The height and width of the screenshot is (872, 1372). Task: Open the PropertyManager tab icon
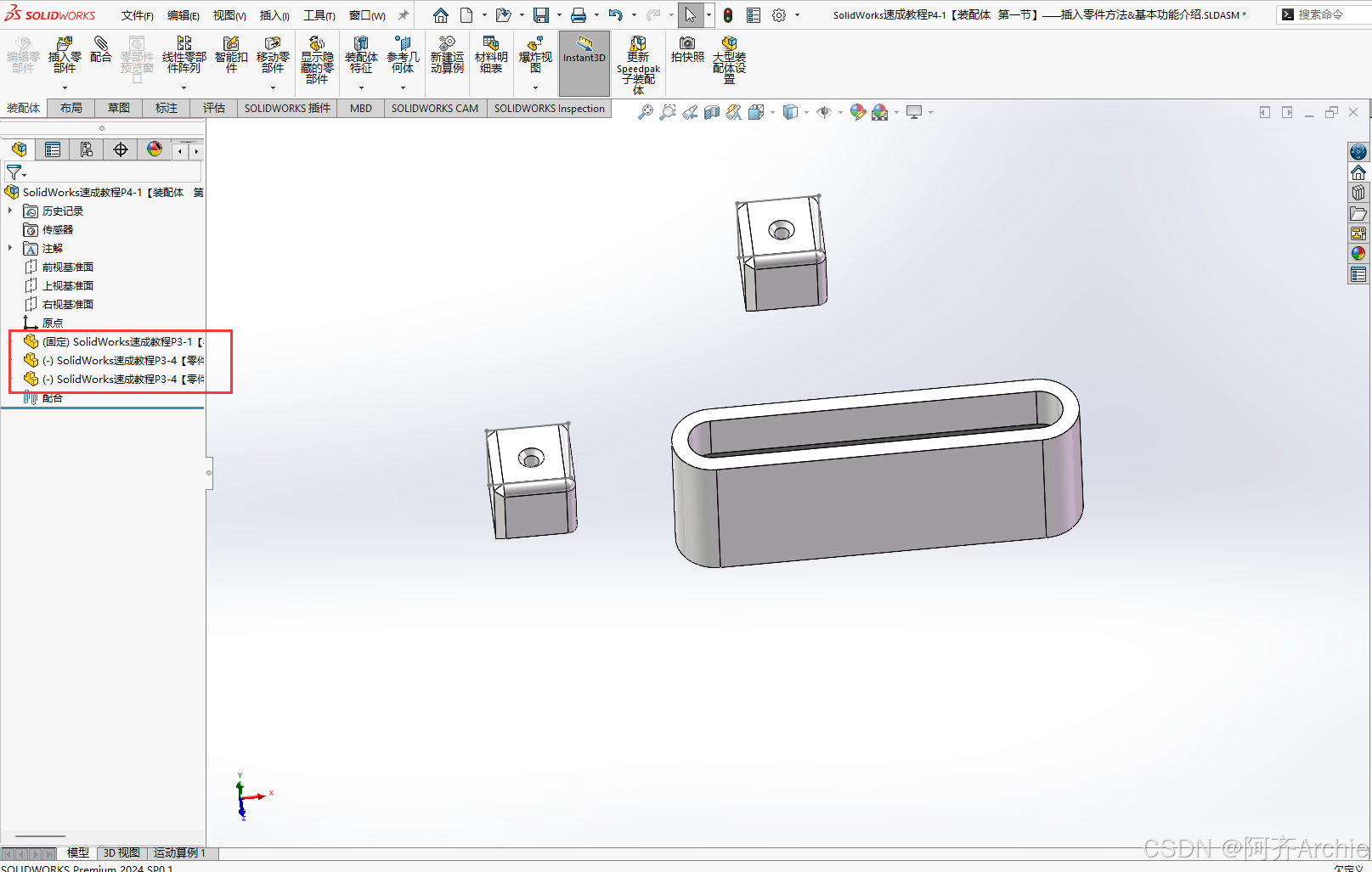tap(53, 150)
